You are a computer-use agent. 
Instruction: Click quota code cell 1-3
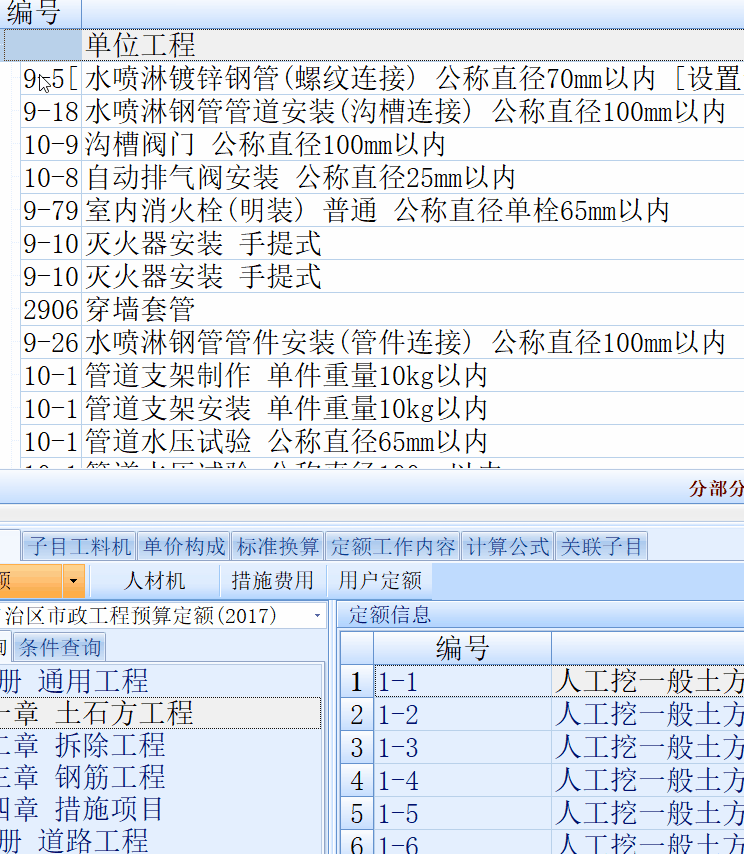463,747
